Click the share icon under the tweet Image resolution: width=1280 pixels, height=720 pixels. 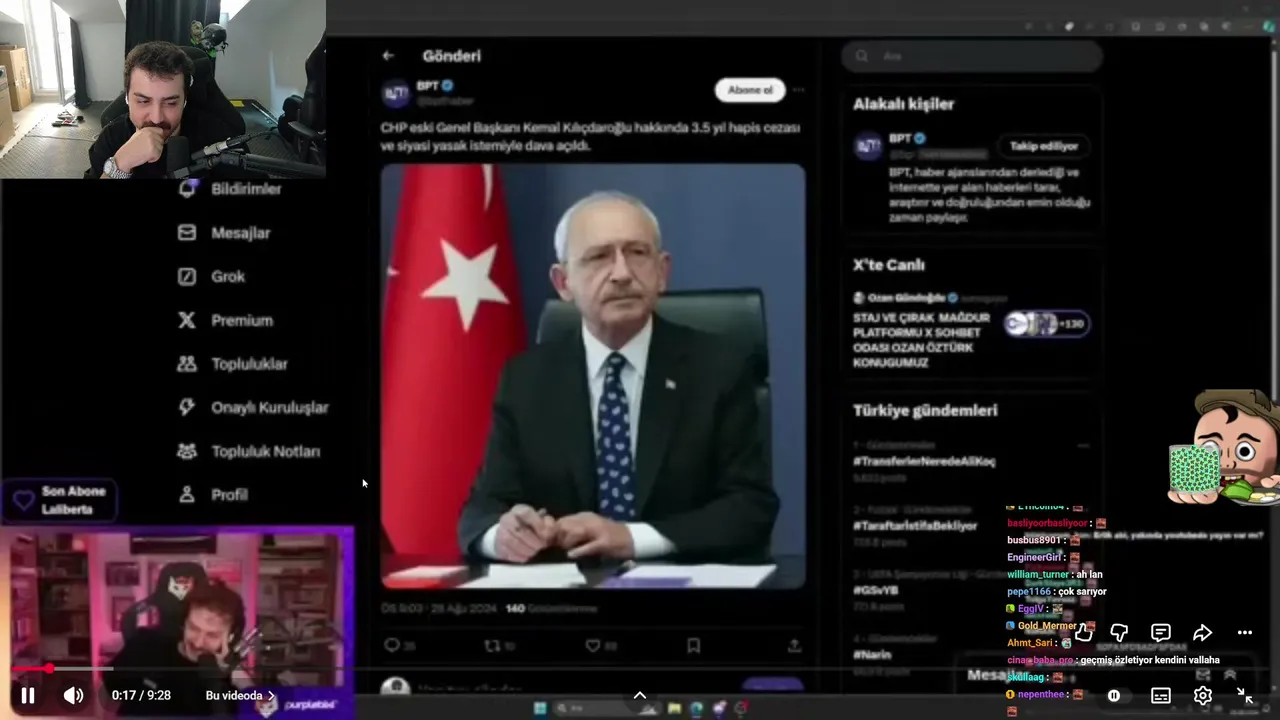[x=794, y=646]
